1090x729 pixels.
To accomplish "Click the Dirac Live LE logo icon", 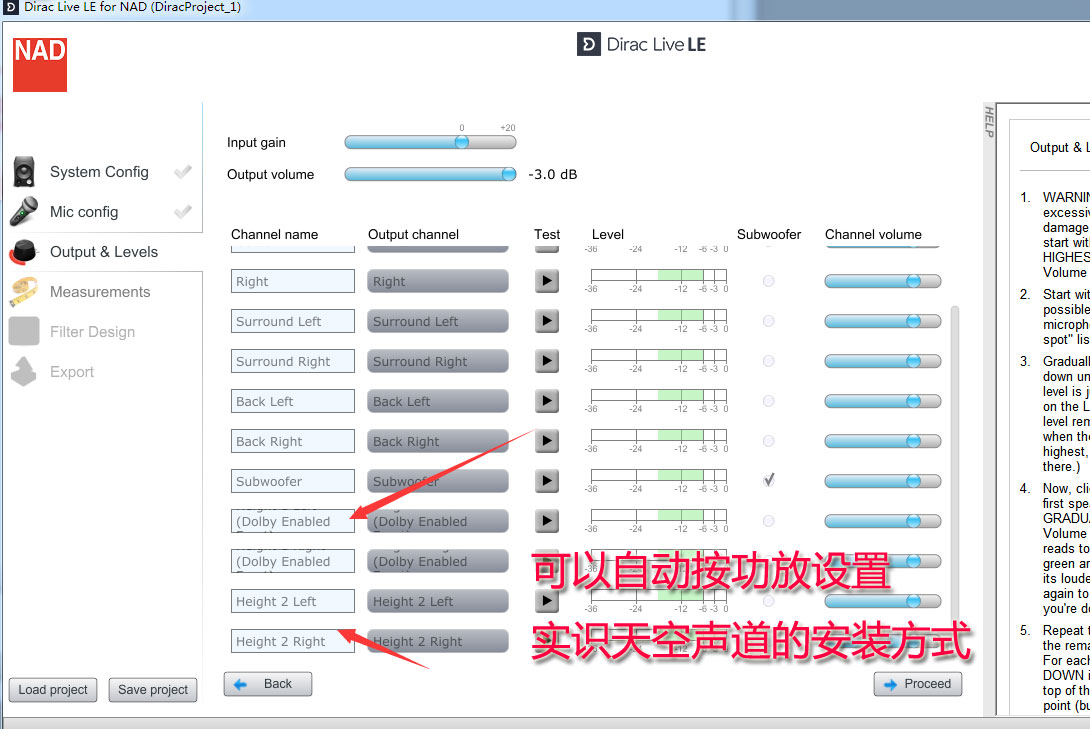I will [x=588, y=44].
